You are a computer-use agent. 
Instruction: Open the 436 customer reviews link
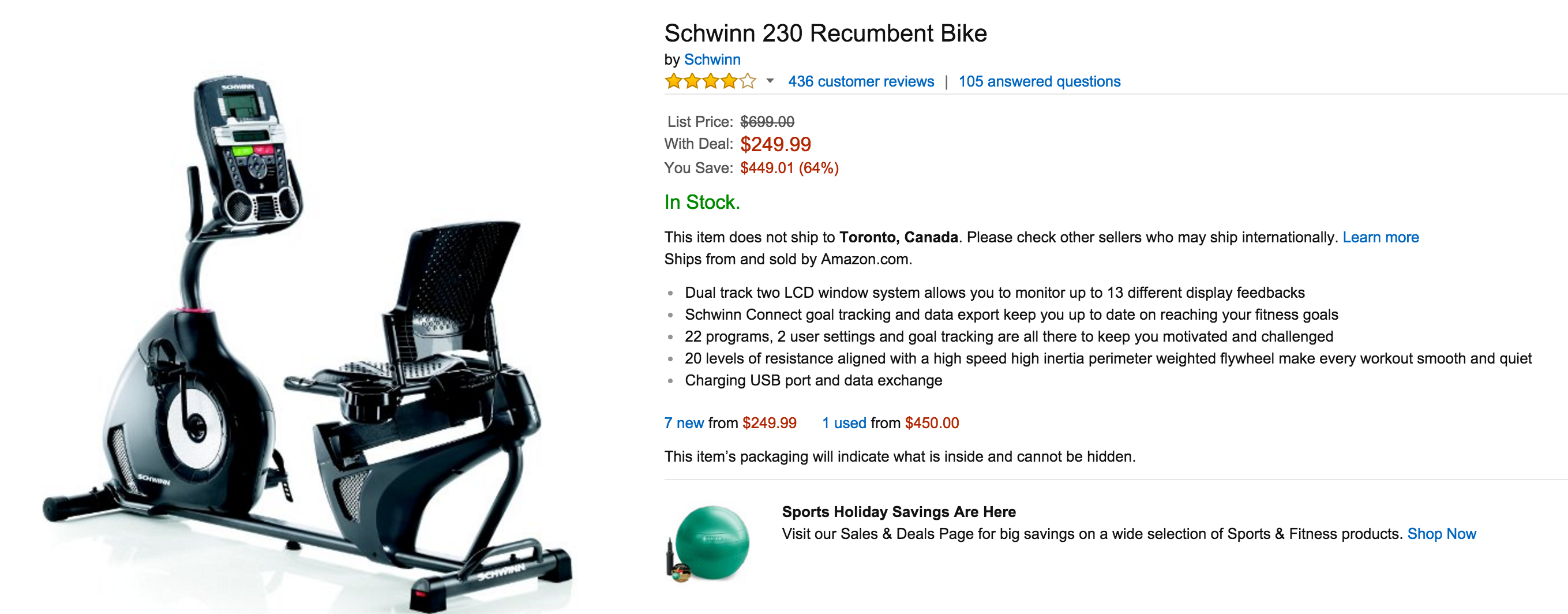point(860,81)
